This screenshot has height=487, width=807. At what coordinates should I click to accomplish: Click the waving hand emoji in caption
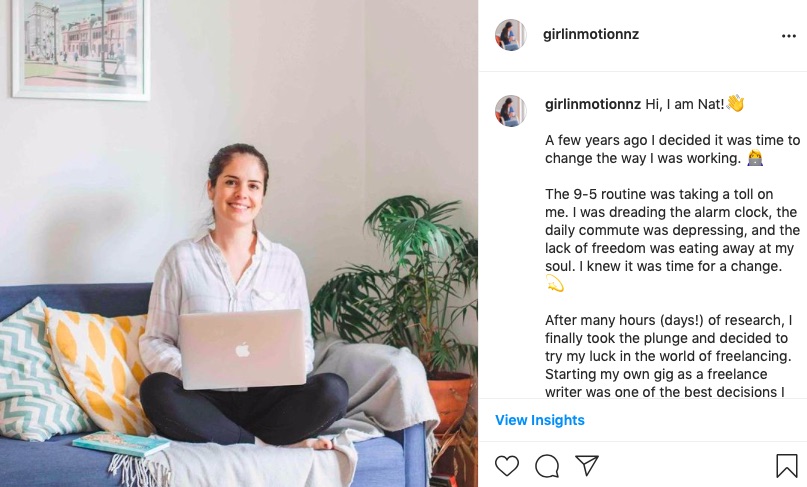pyautogui.click(x=735, y=103)
